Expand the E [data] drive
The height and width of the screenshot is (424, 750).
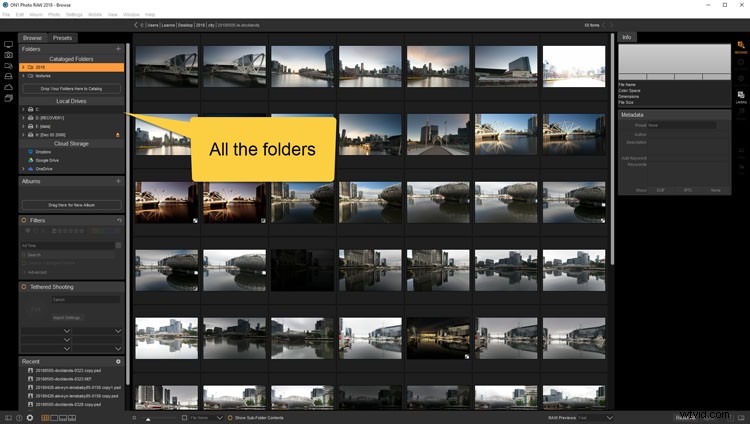pos(23,126)
